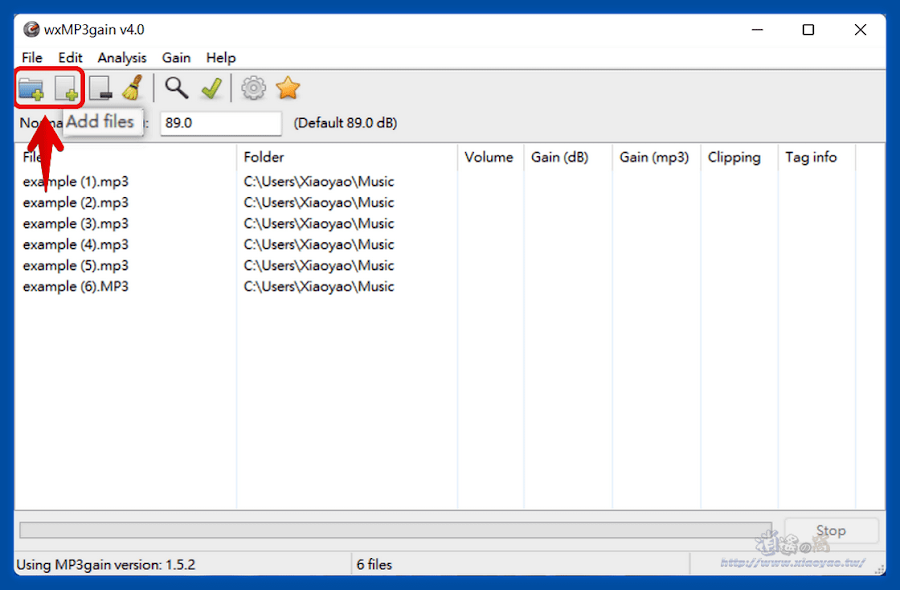Open the Edit menu
The image size is (900, 590).
[70, 58]
